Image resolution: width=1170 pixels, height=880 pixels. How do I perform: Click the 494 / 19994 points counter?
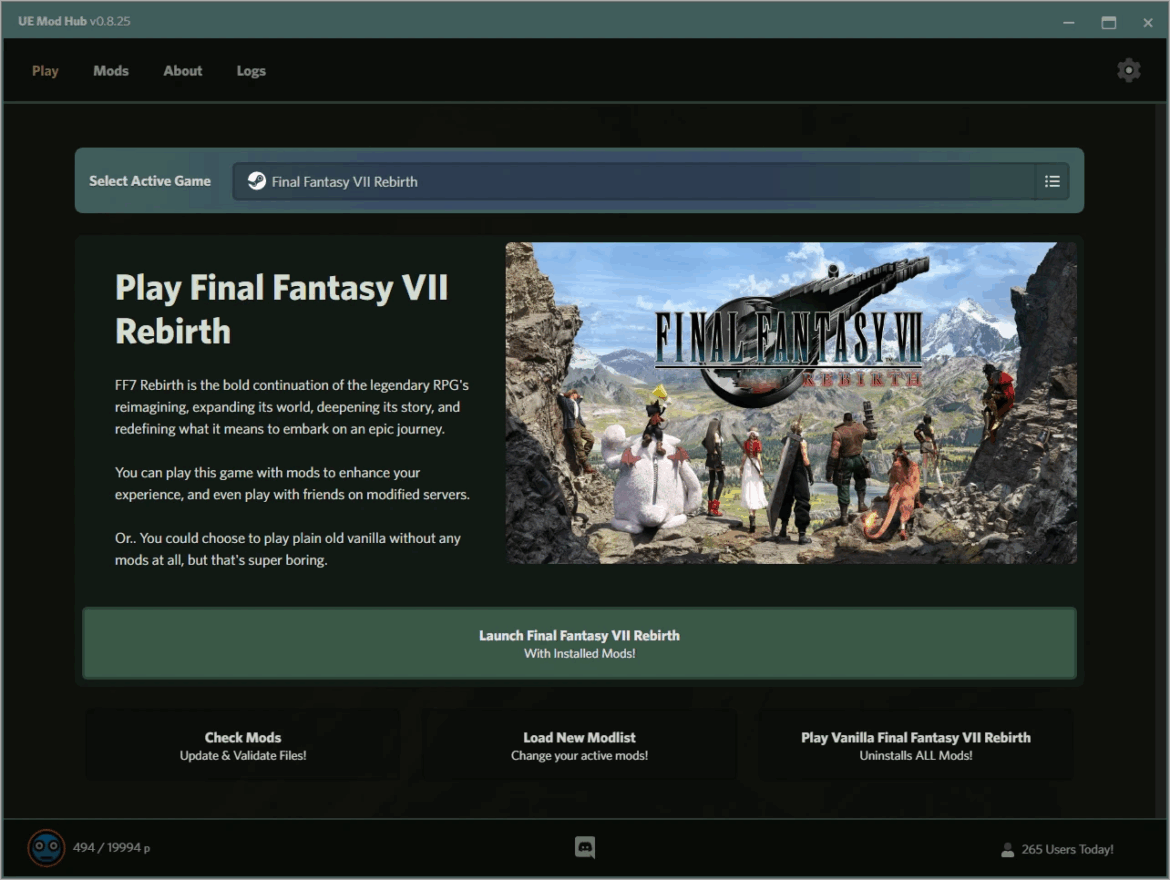point(111,848)
